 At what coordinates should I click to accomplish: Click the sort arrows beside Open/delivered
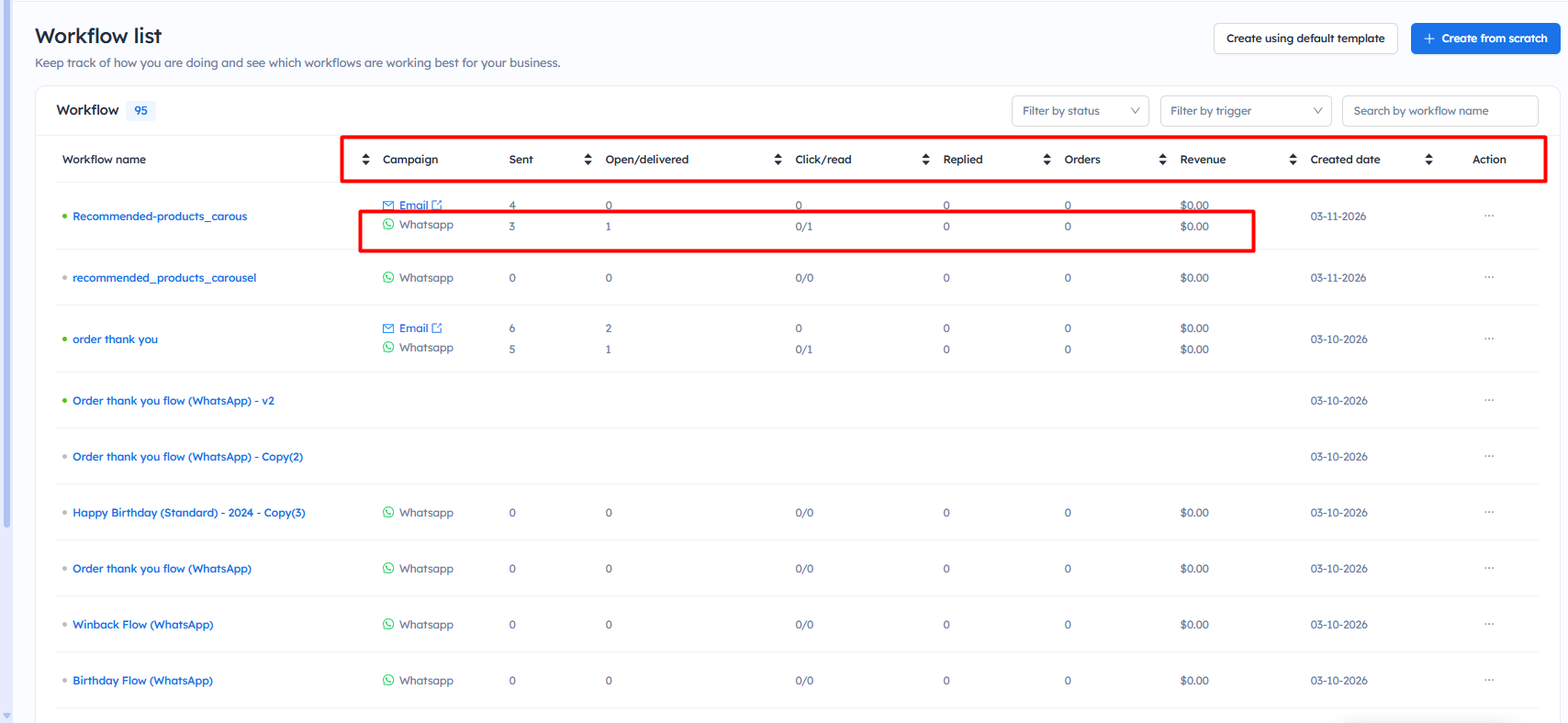[588, 160]
